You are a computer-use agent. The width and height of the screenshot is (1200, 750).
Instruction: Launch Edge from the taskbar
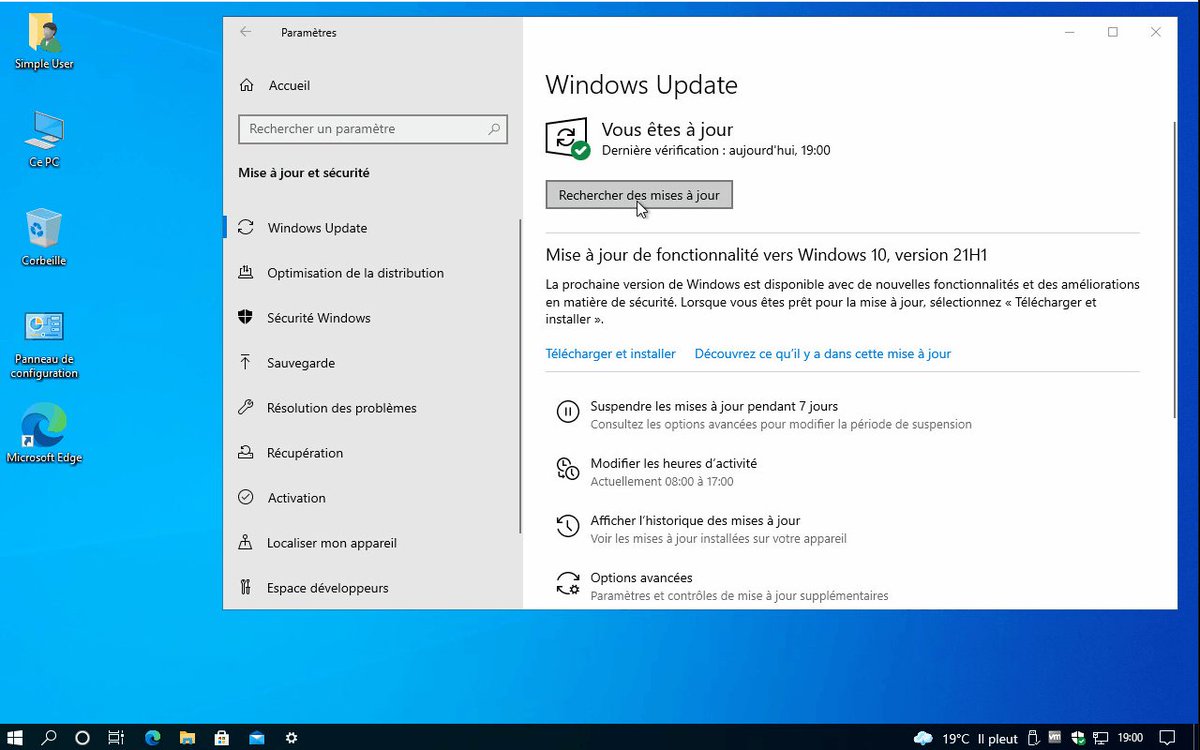point(152,738)
